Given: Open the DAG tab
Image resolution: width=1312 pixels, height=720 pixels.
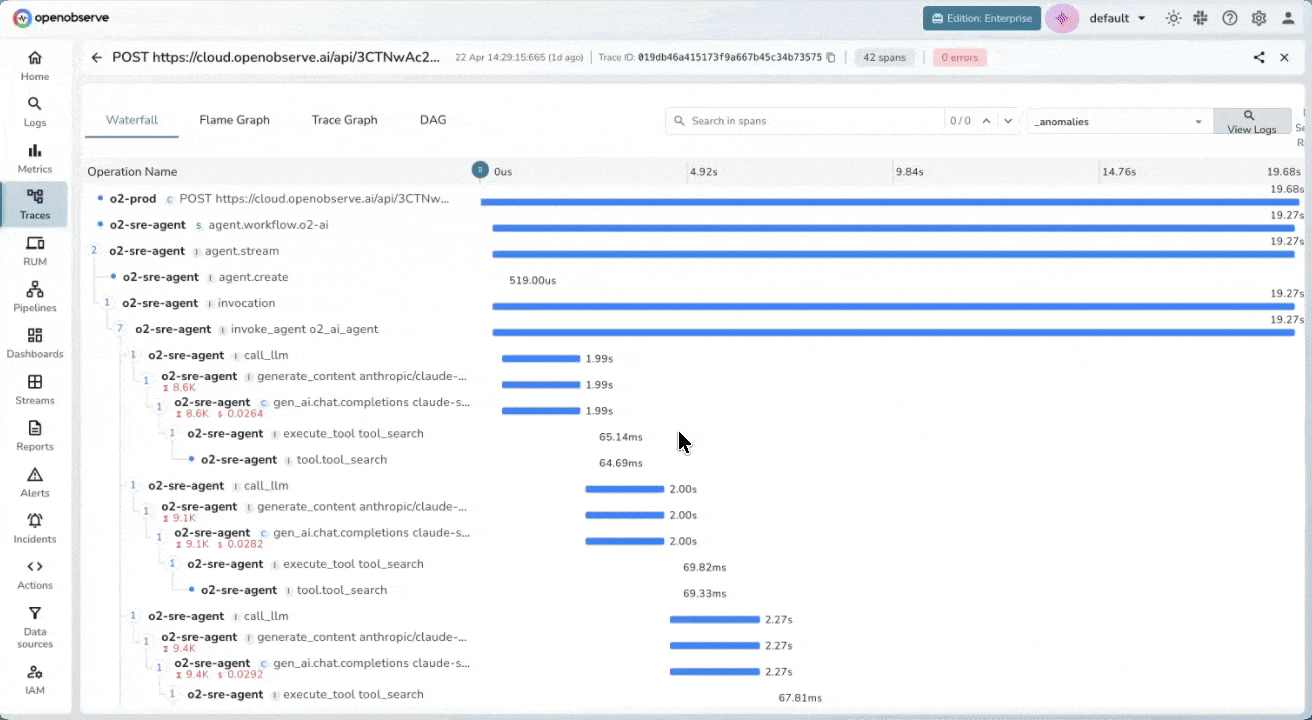Looking at the screenshot, I should pos(433,120).
